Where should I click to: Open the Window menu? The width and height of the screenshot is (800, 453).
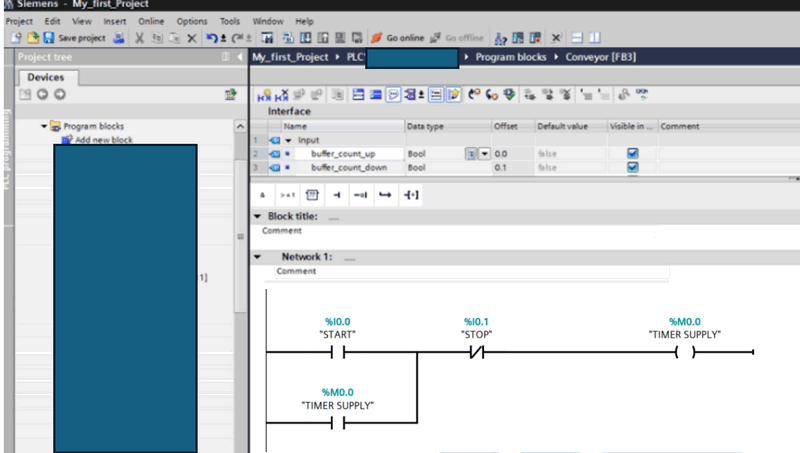coord(268,21)
